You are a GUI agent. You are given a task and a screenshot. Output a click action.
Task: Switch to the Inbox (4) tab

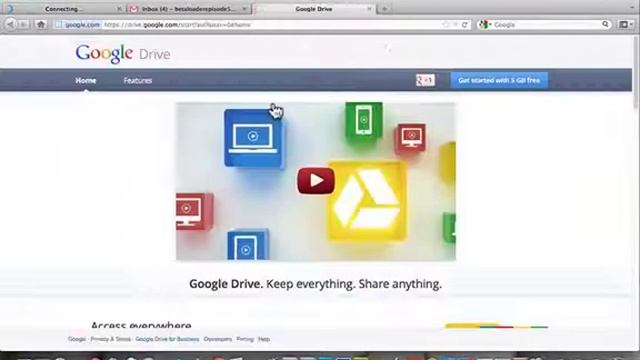click(188, 9)
